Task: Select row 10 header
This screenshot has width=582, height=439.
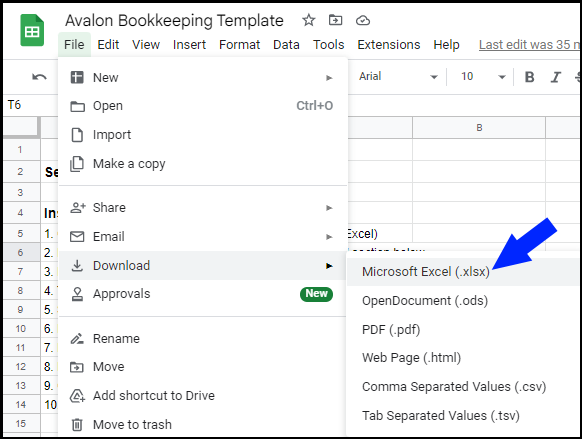Action: tap(21, 328)
